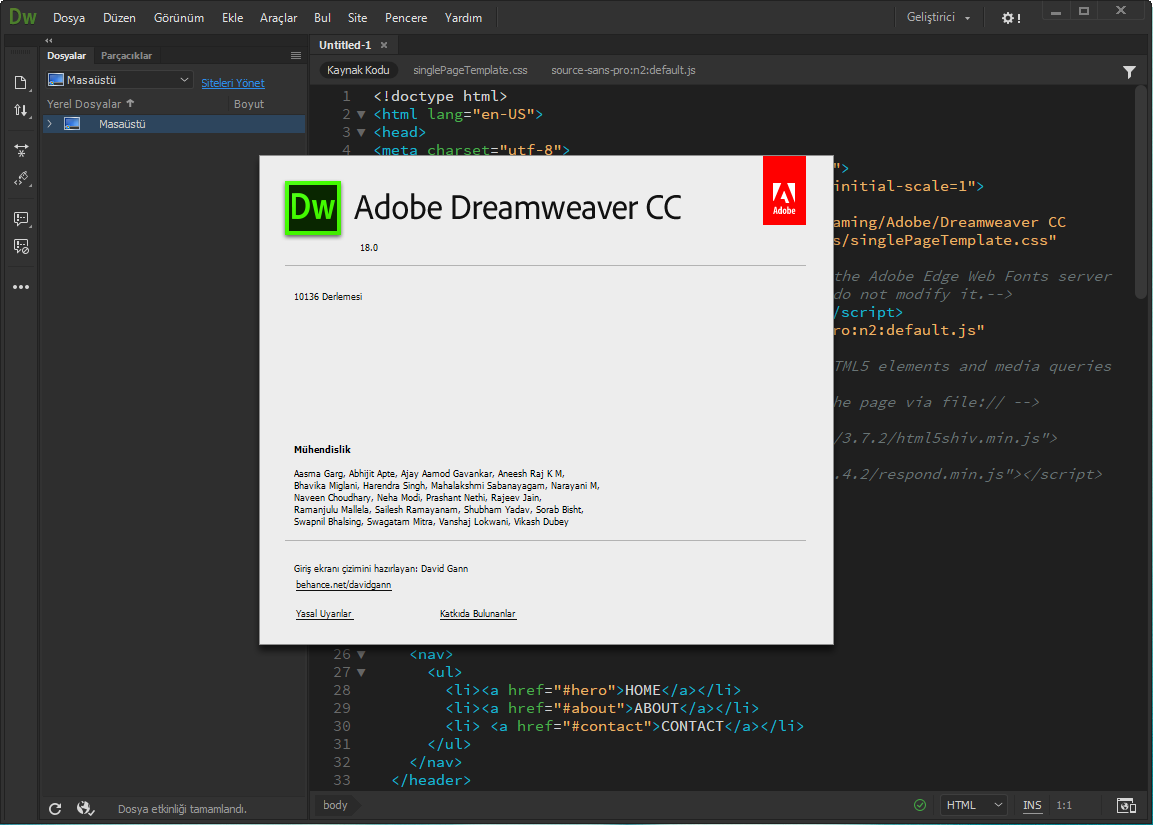Click the Expand All code icon

[20, 150]
